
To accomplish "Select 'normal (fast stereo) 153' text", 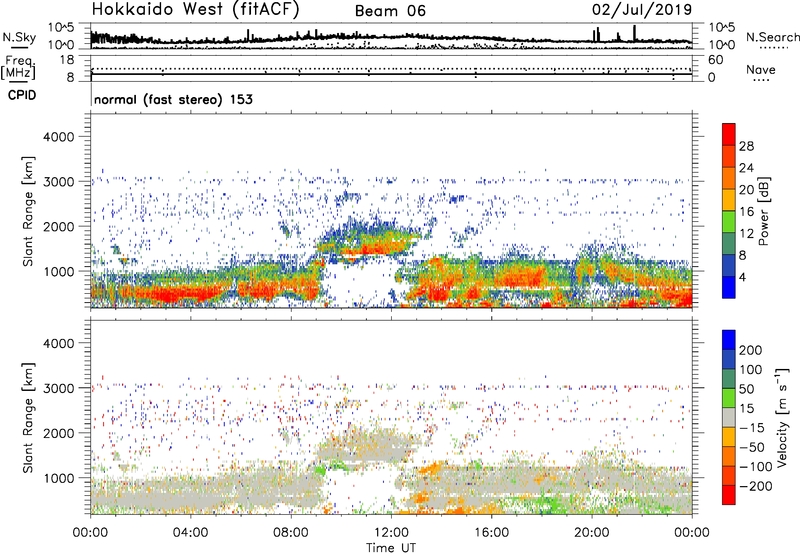I will [173, 99].
